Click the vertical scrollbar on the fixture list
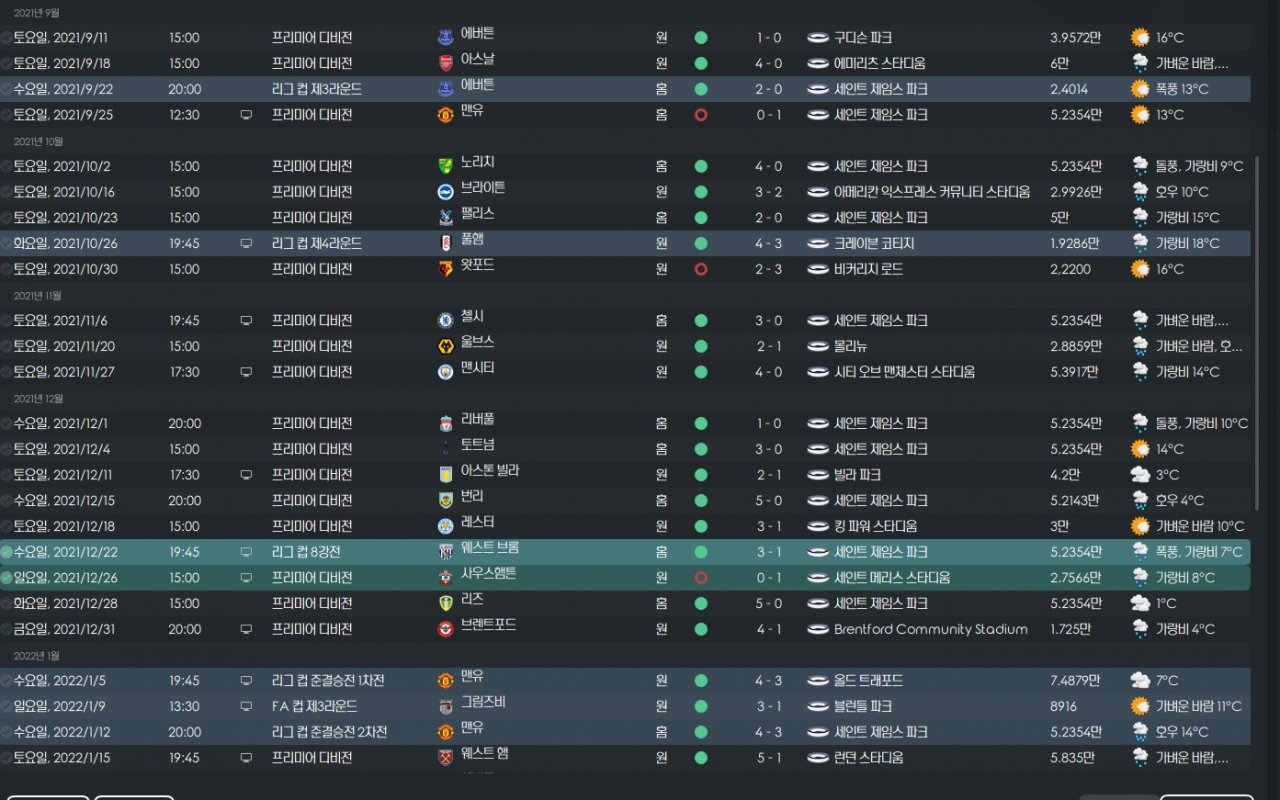This screenshot has height=800, width=1280. pos(1258,330)
